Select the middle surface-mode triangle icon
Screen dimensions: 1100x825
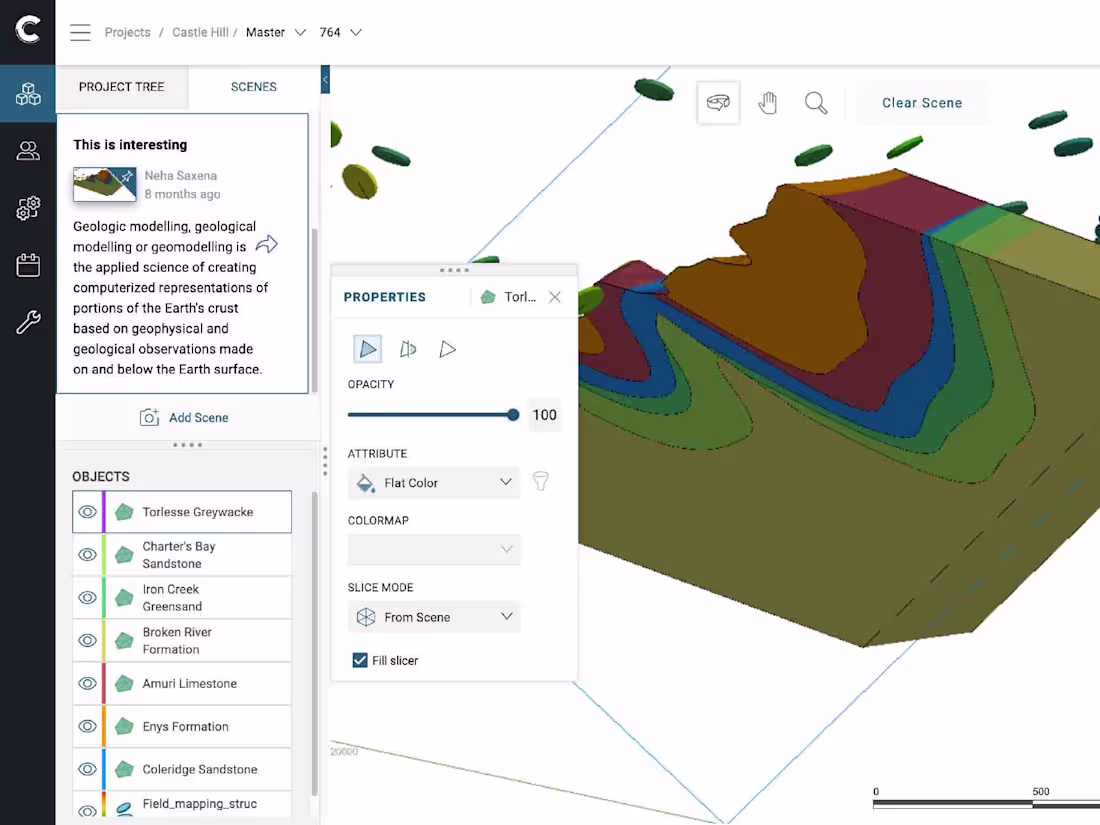pyautogui.click(x=407, y=348)
